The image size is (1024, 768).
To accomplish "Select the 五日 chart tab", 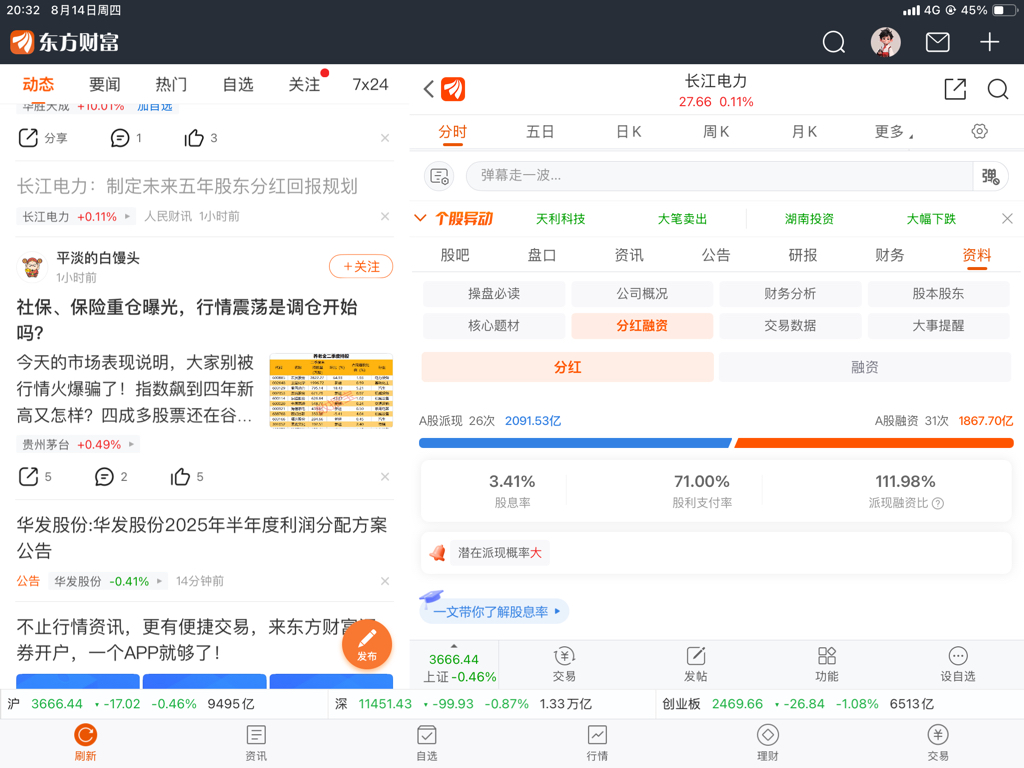I will [540, 131].
